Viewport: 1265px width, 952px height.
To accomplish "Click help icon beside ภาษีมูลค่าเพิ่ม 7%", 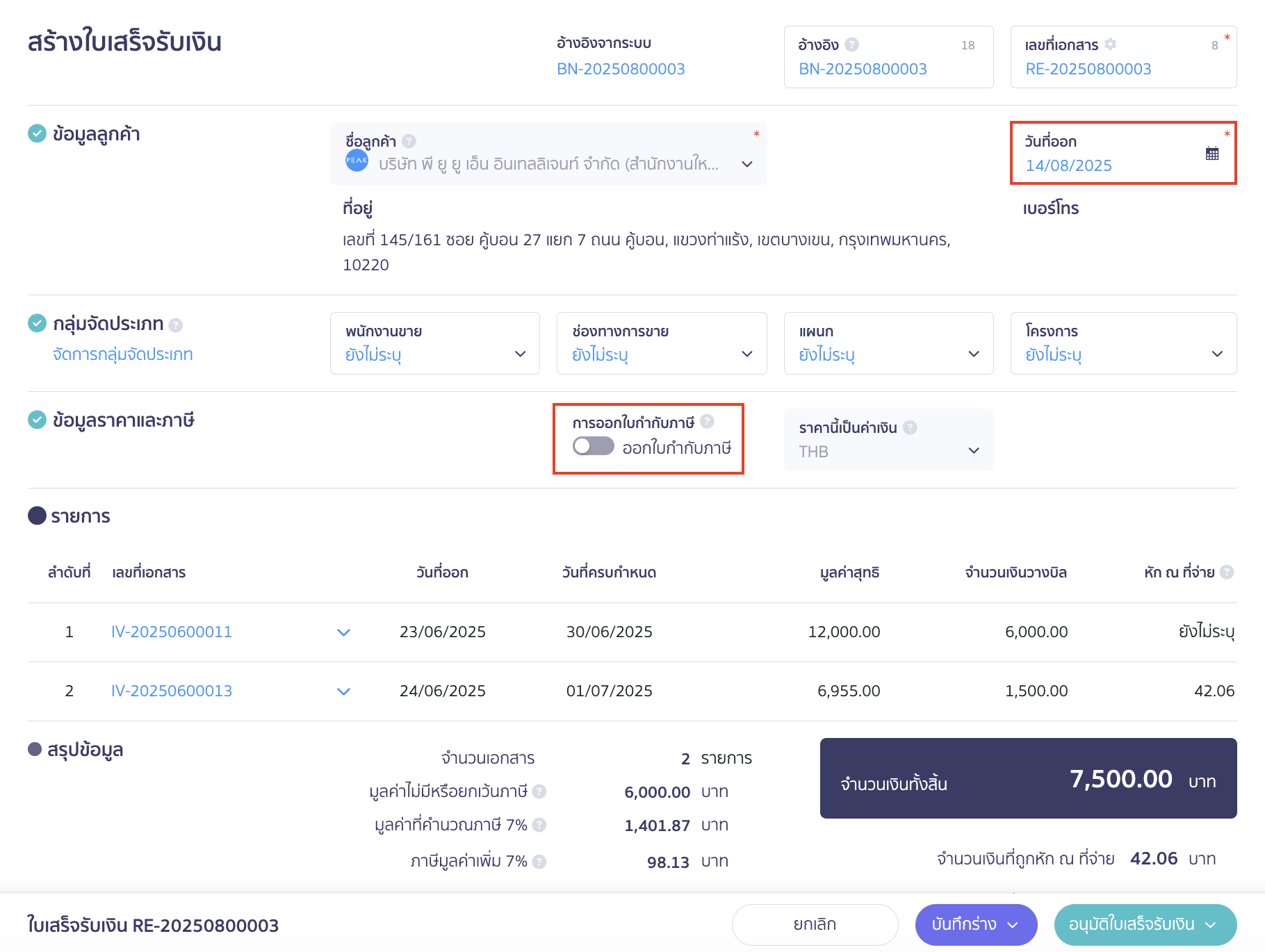I will click(x=539, y=861).
